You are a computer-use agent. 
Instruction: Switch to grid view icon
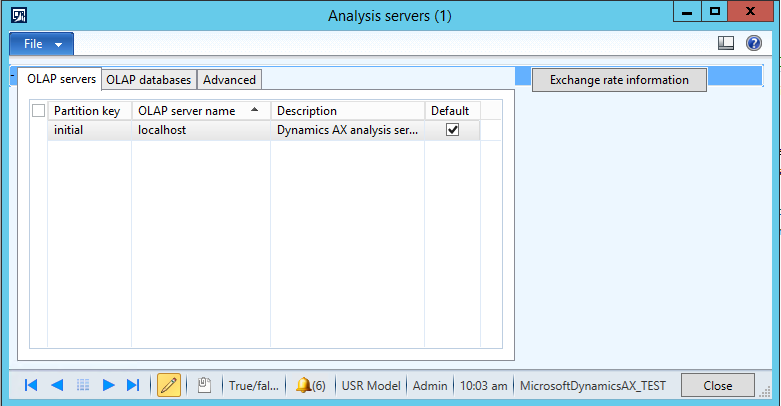tap(83, 385)
